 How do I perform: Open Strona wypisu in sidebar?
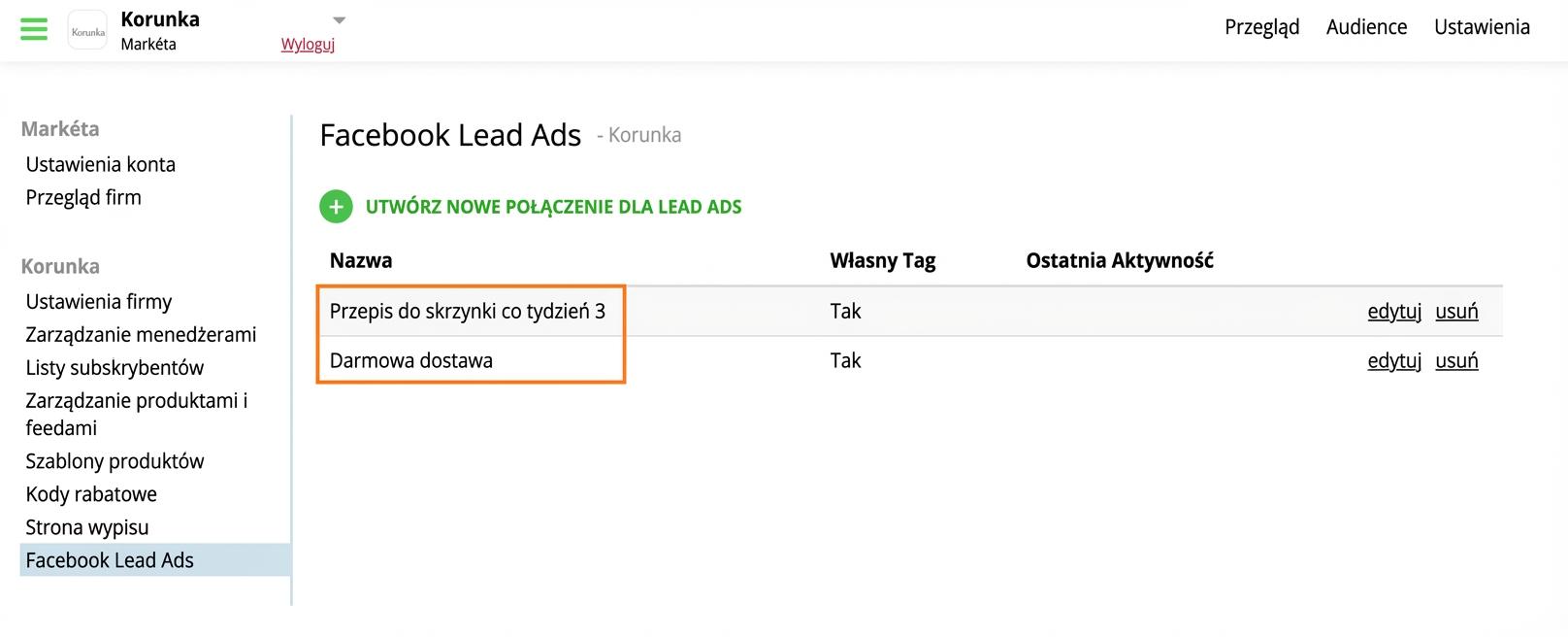(87, 527)
